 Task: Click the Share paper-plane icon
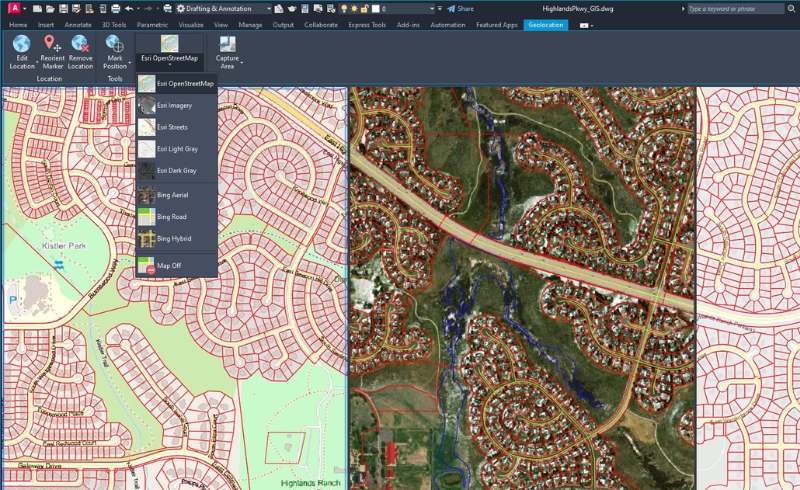[451, 9]
